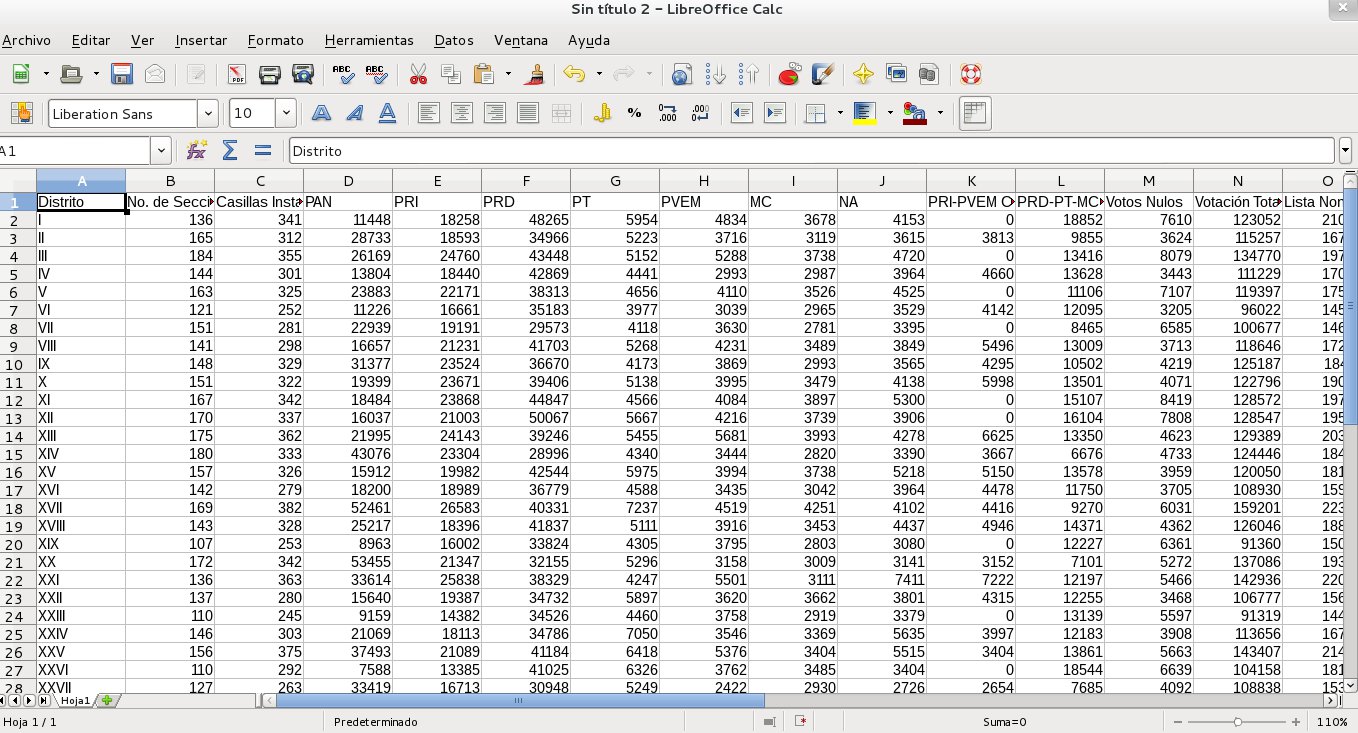Click column header D above PAN

[x=348, y=181]
